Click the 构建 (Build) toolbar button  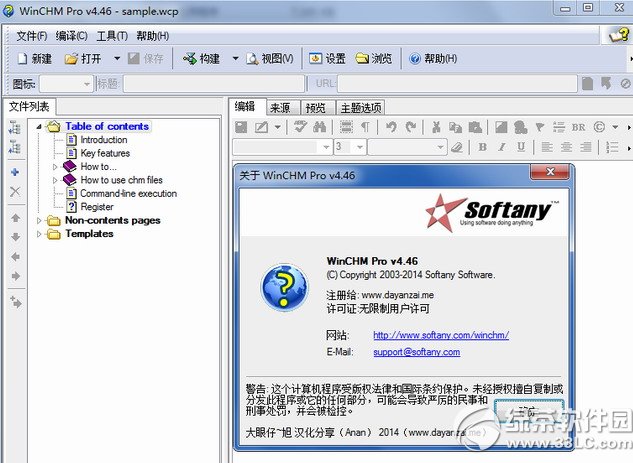[201, 59]
